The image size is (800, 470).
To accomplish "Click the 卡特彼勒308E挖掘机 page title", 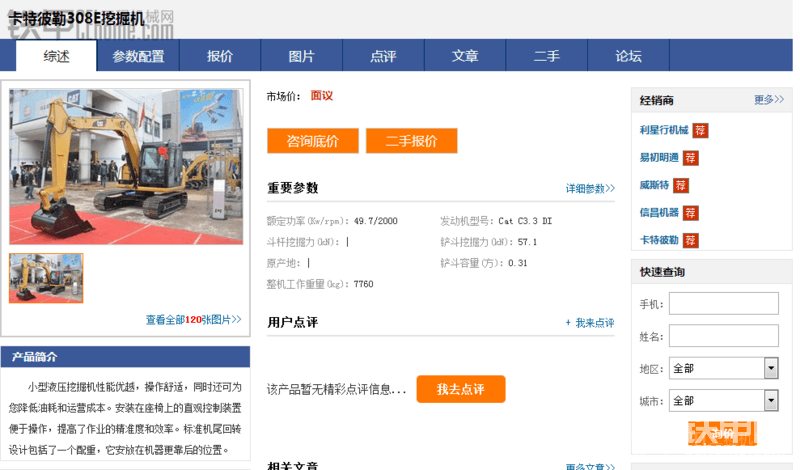I will 77,18.
